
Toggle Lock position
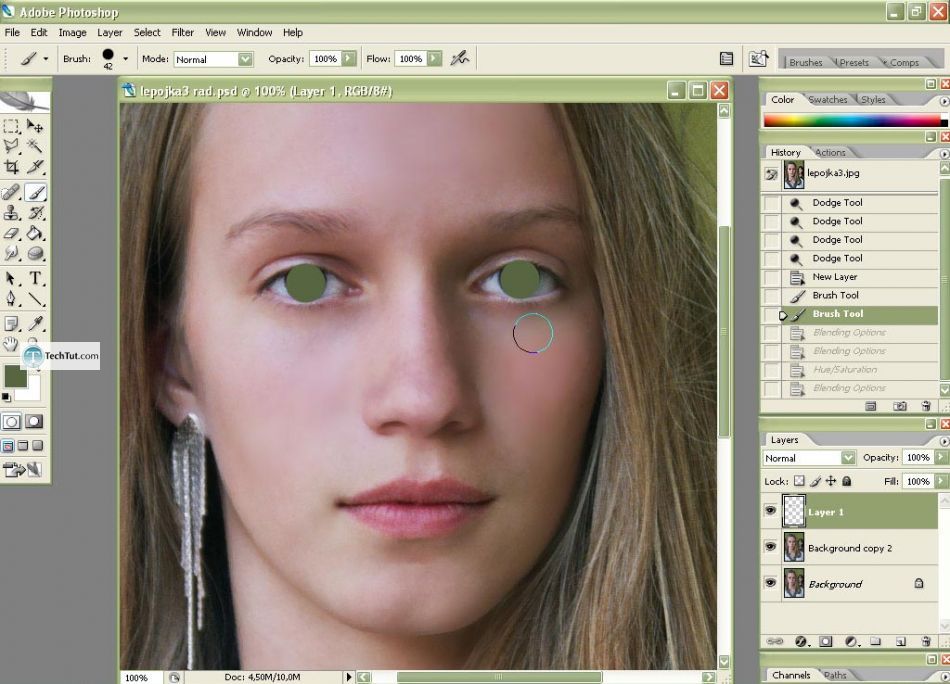point(831,481)
